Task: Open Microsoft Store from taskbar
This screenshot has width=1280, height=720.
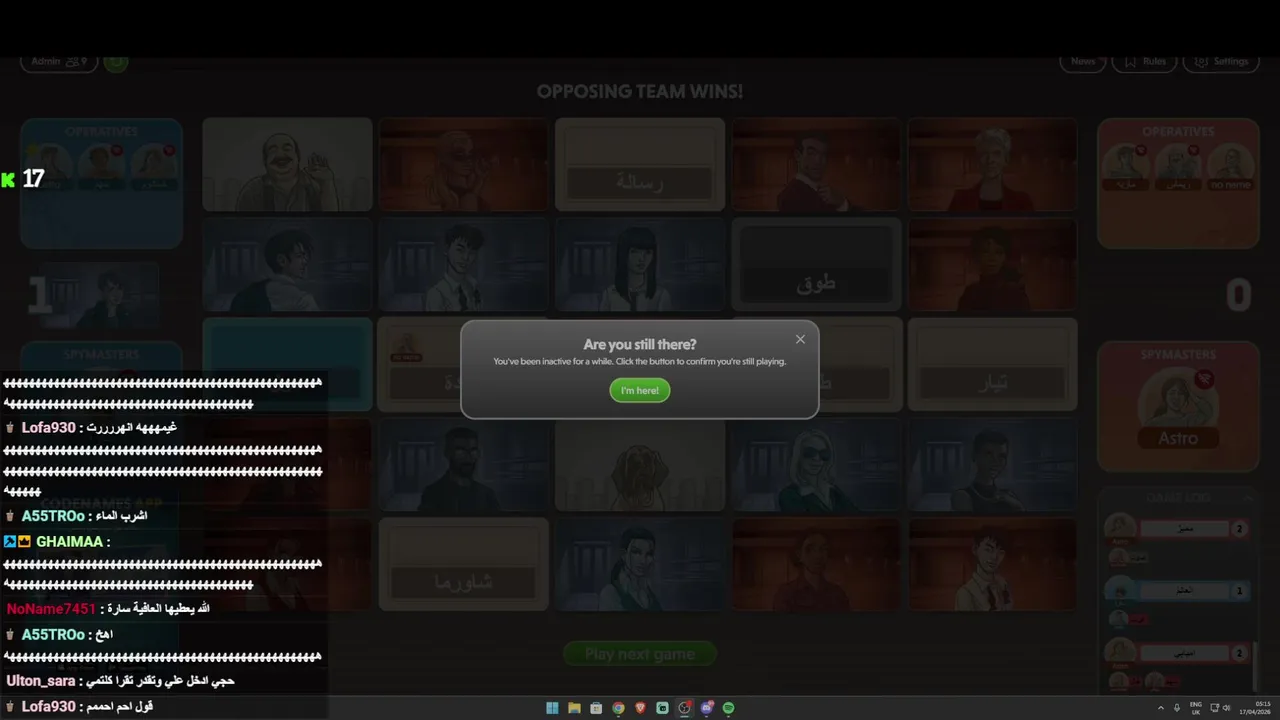Action: pos(596,708)
